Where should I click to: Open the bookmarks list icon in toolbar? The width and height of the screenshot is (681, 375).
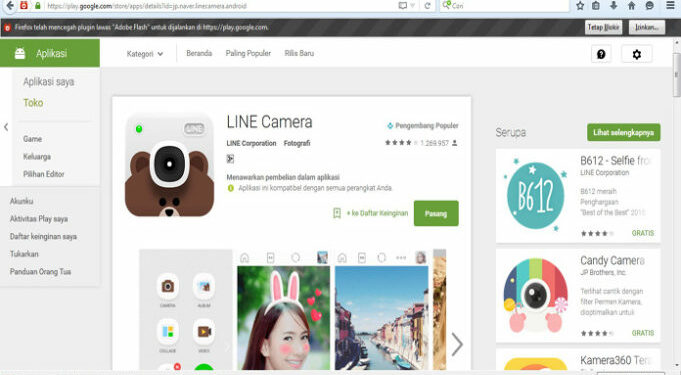[596, 6]
